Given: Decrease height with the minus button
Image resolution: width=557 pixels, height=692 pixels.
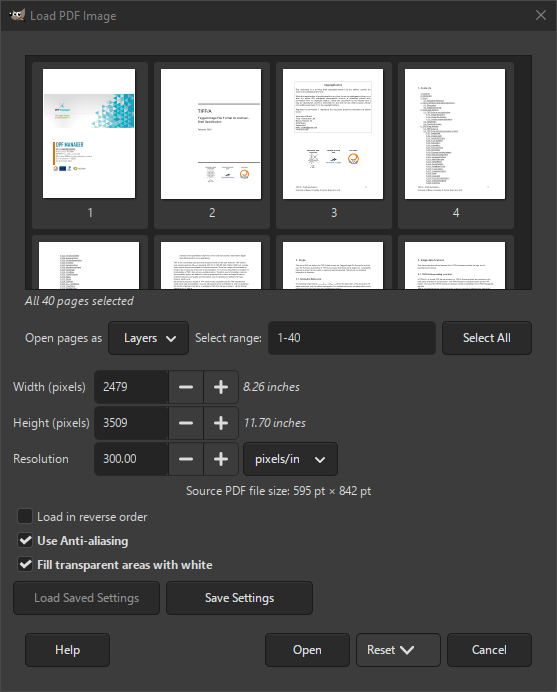Looking at the screenshot, I should 186,423.
